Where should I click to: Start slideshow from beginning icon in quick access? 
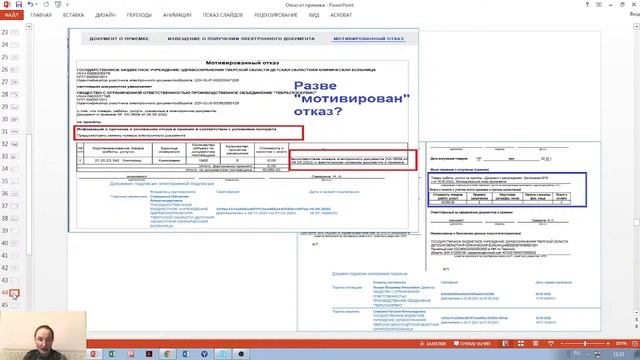click(x=58, y=4)
